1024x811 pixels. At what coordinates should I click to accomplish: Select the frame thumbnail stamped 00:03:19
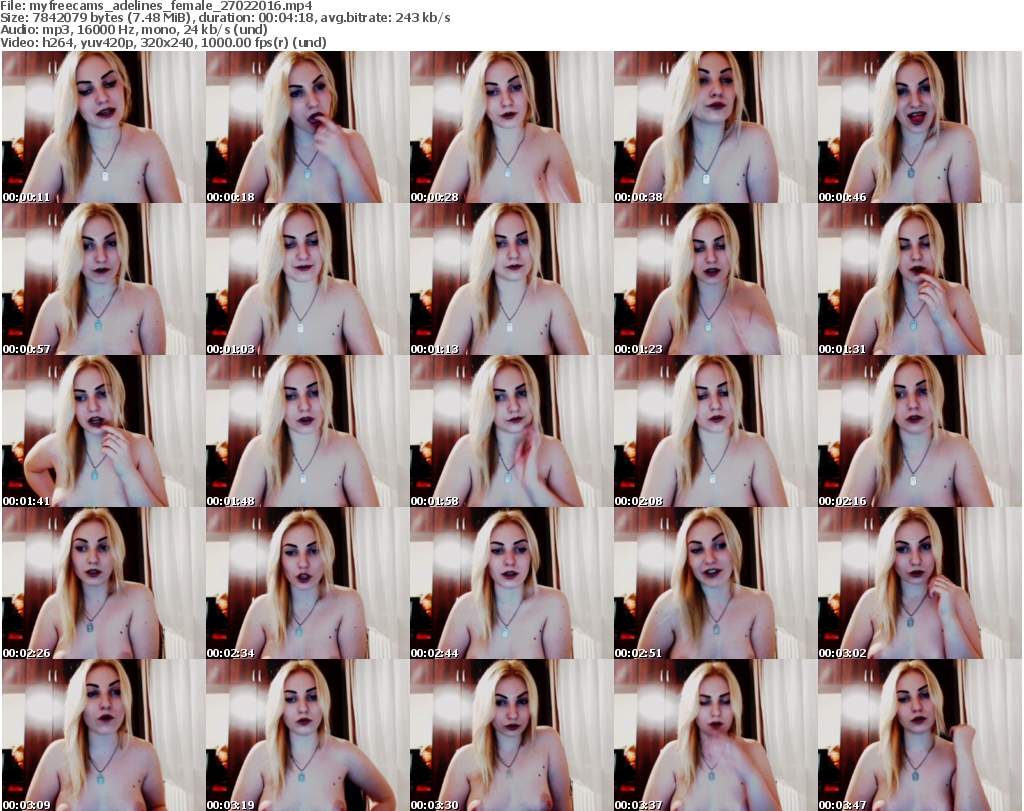307,735
